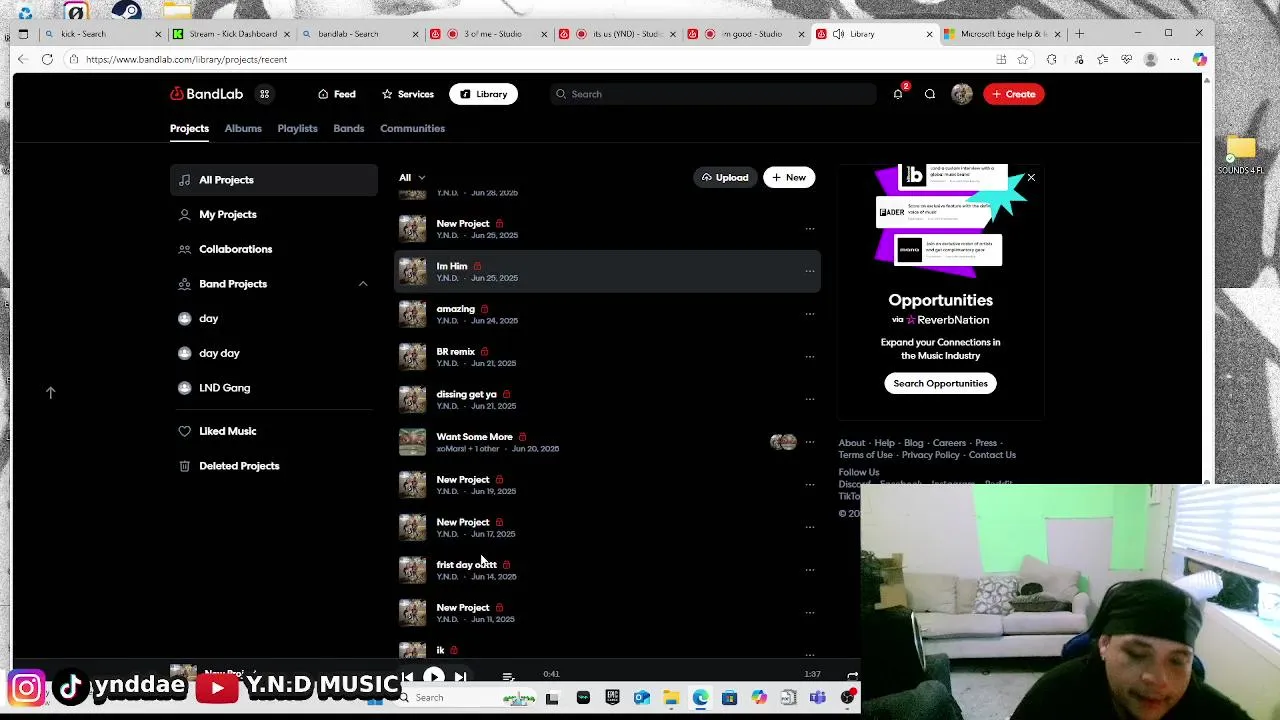This screenshot has height=720, width=1280.
Task: Click the New project button
Action: click(789, 178)
